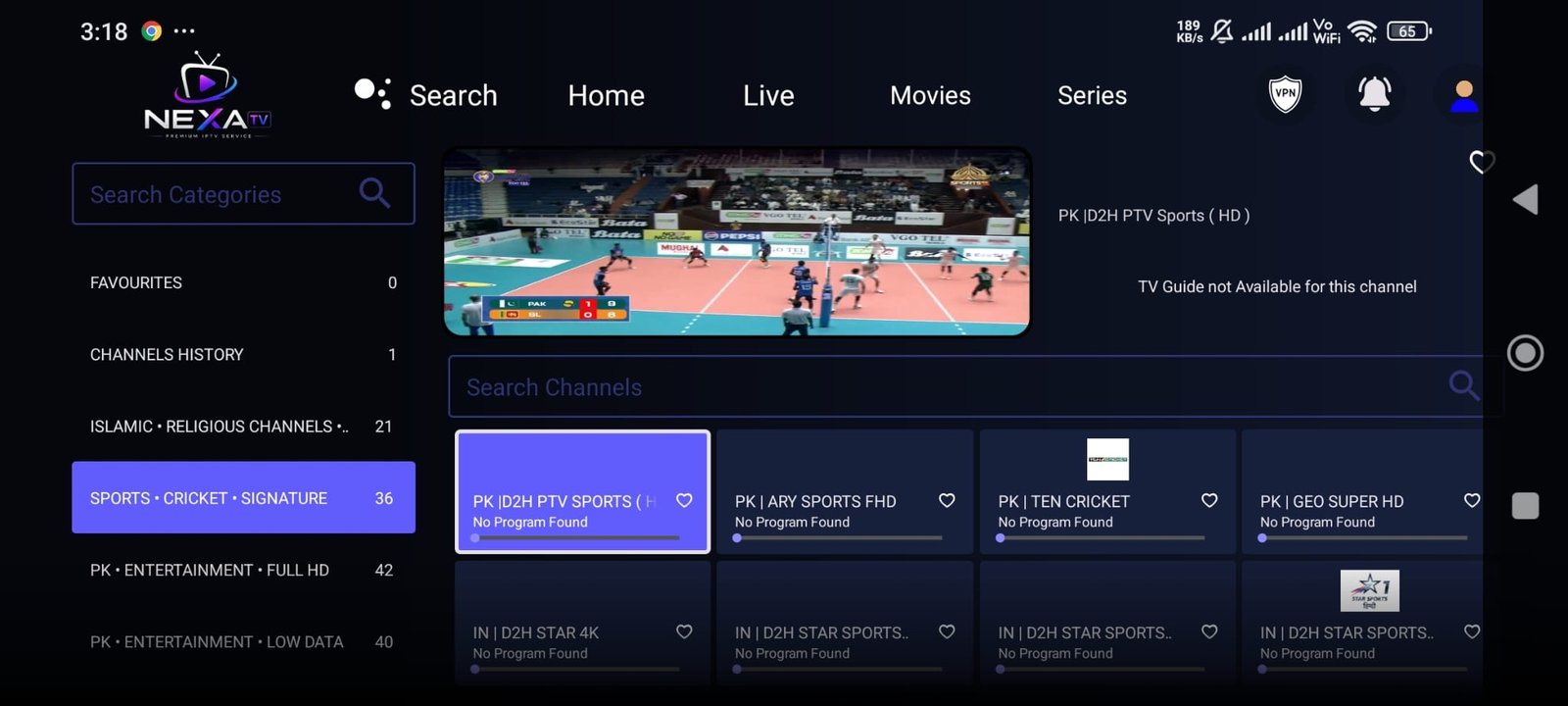Click the Search Channels input field
Screen dimensions: 1568x706
(x=975, y=386)
